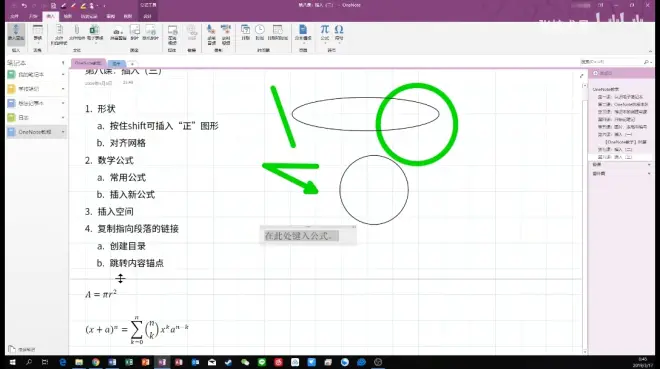Viewport: 660px width, 369px height.
Task: Open the search scope dropdown arrow
Action: (651, 62)
